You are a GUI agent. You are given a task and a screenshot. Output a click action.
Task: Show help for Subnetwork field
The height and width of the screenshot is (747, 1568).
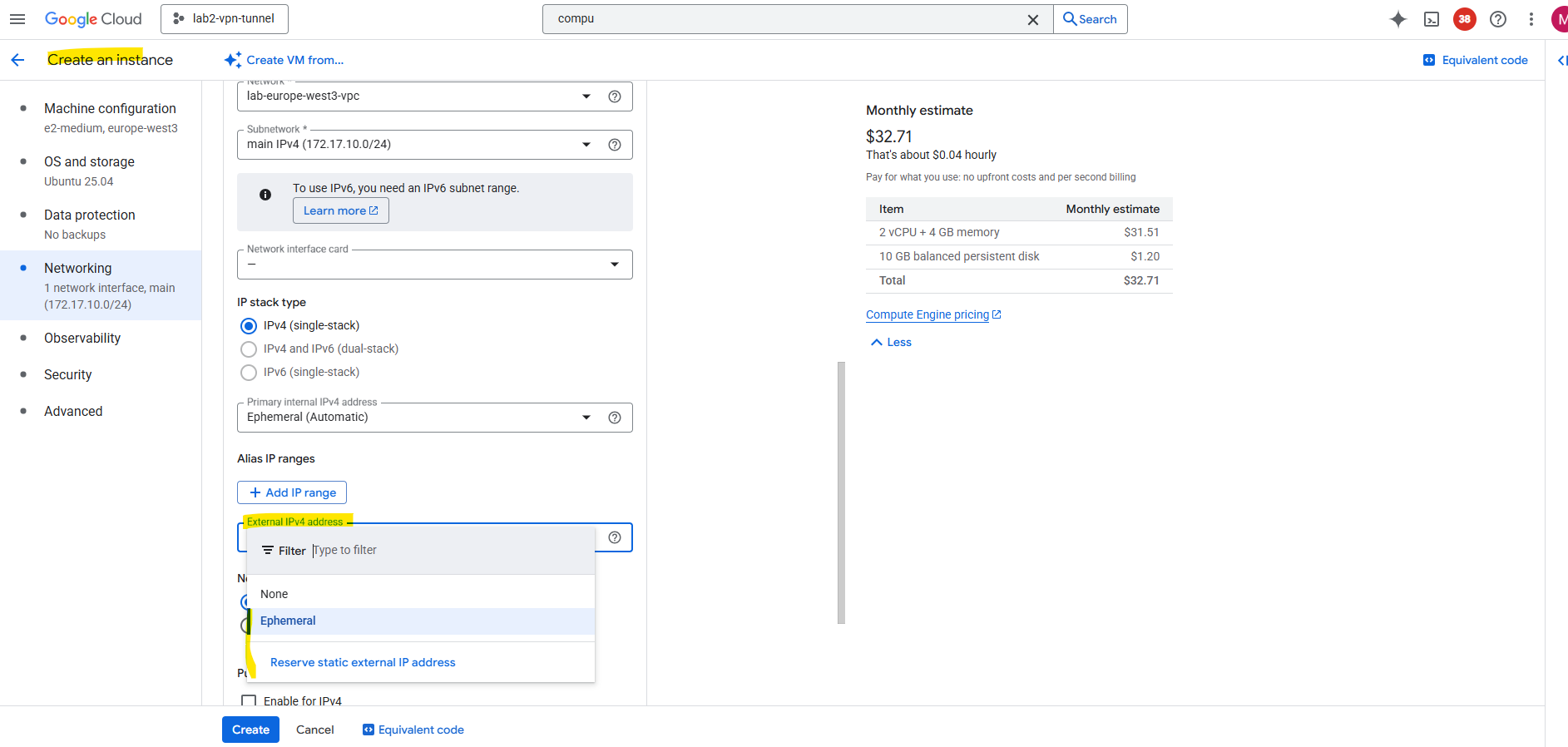[x=614, y=145]
